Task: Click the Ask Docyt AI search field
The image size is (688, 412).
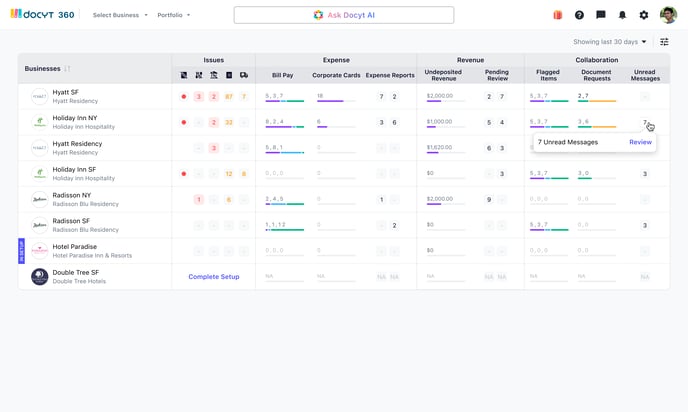Action: (344, 15)
